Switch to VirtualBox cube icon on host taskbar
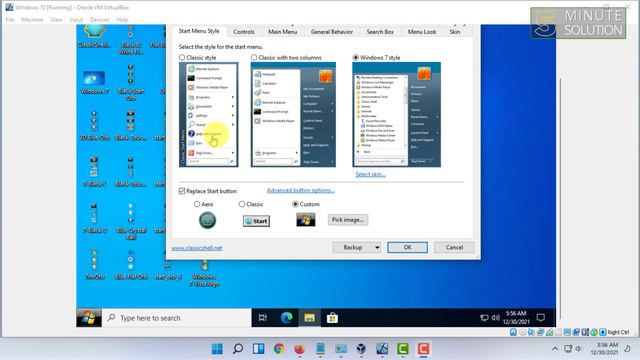640x360 pixels. point(361,349)
